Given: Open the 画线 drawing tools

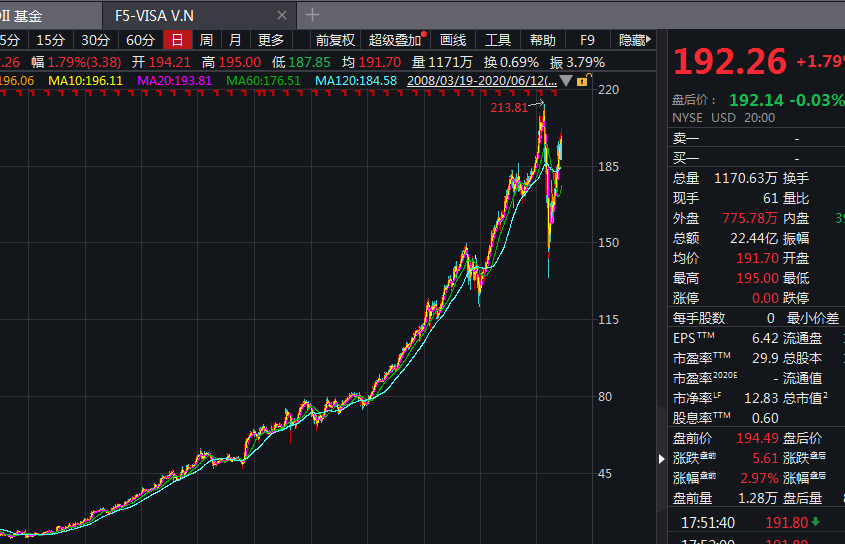Looking at the screenshot, I should (x=453, y=40).
